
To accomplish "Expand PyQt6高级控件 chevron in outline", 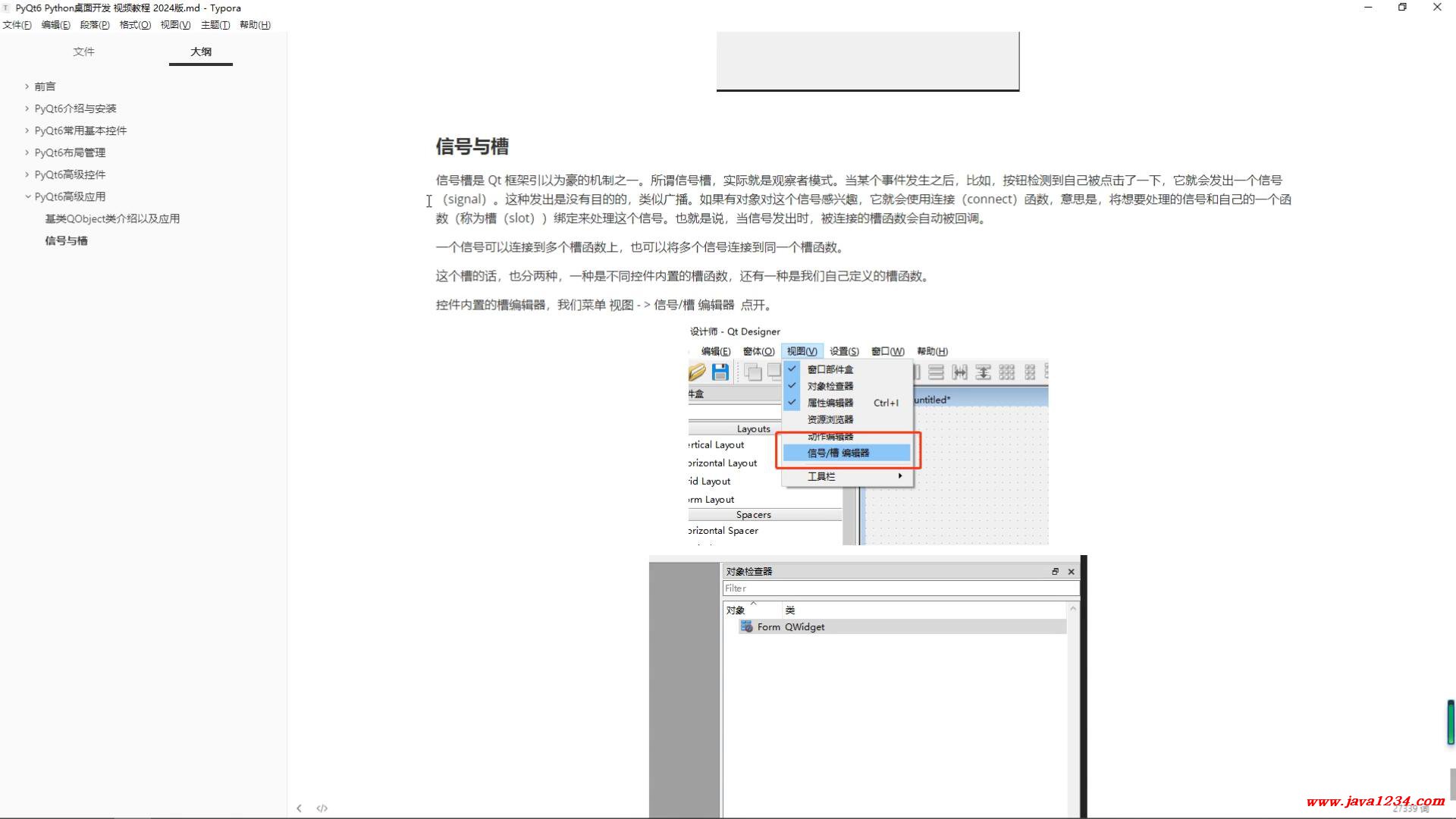I will pos(27,174).
